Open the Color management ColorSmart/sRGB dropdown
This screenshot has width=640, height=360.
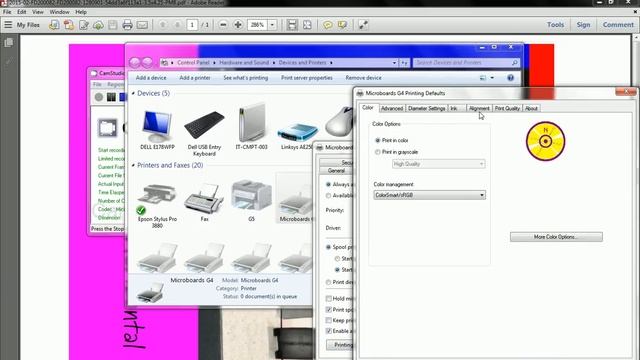click(x=429, y=195)
